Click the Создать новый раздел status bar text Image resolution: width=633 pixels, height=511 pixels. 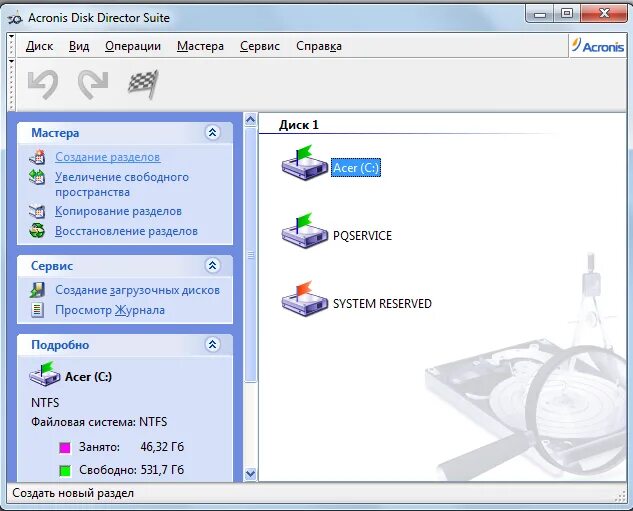[73, 493]
